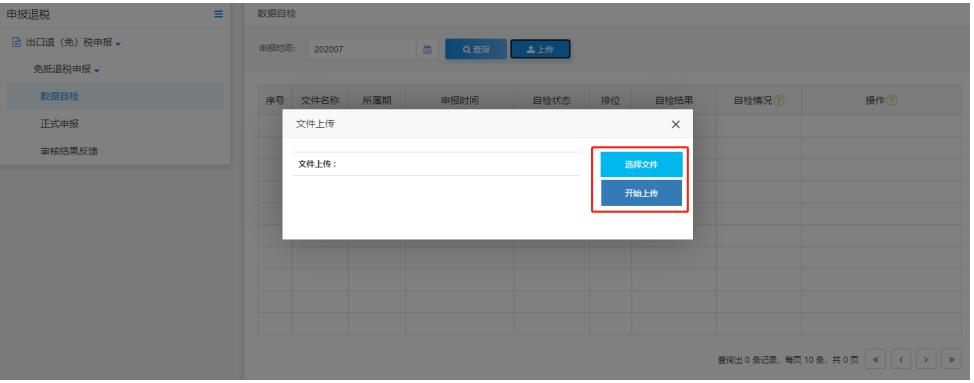Collapse the 免抵退税申报 submenu
This screenshot has height=383, width=974.
pyautogui.click(x=67, y=70)
